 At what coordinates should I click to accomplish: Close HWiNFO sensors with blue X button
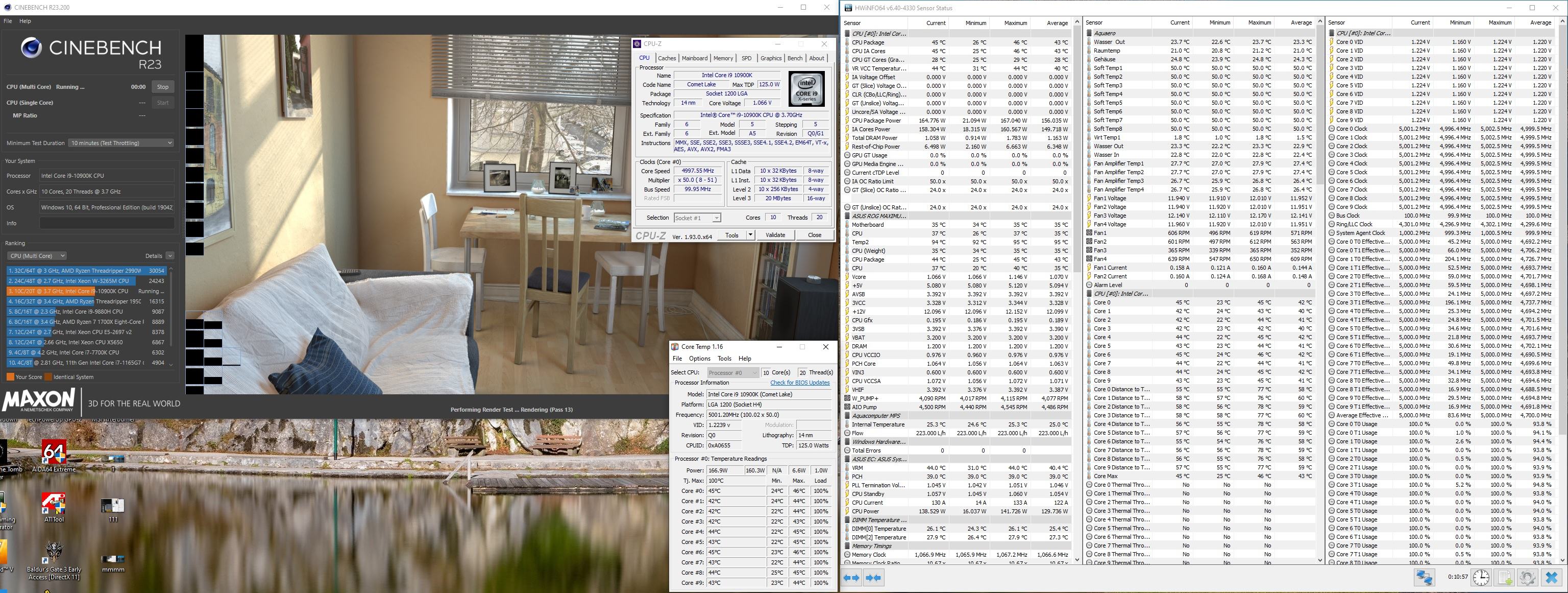[x=1551, y=577]
